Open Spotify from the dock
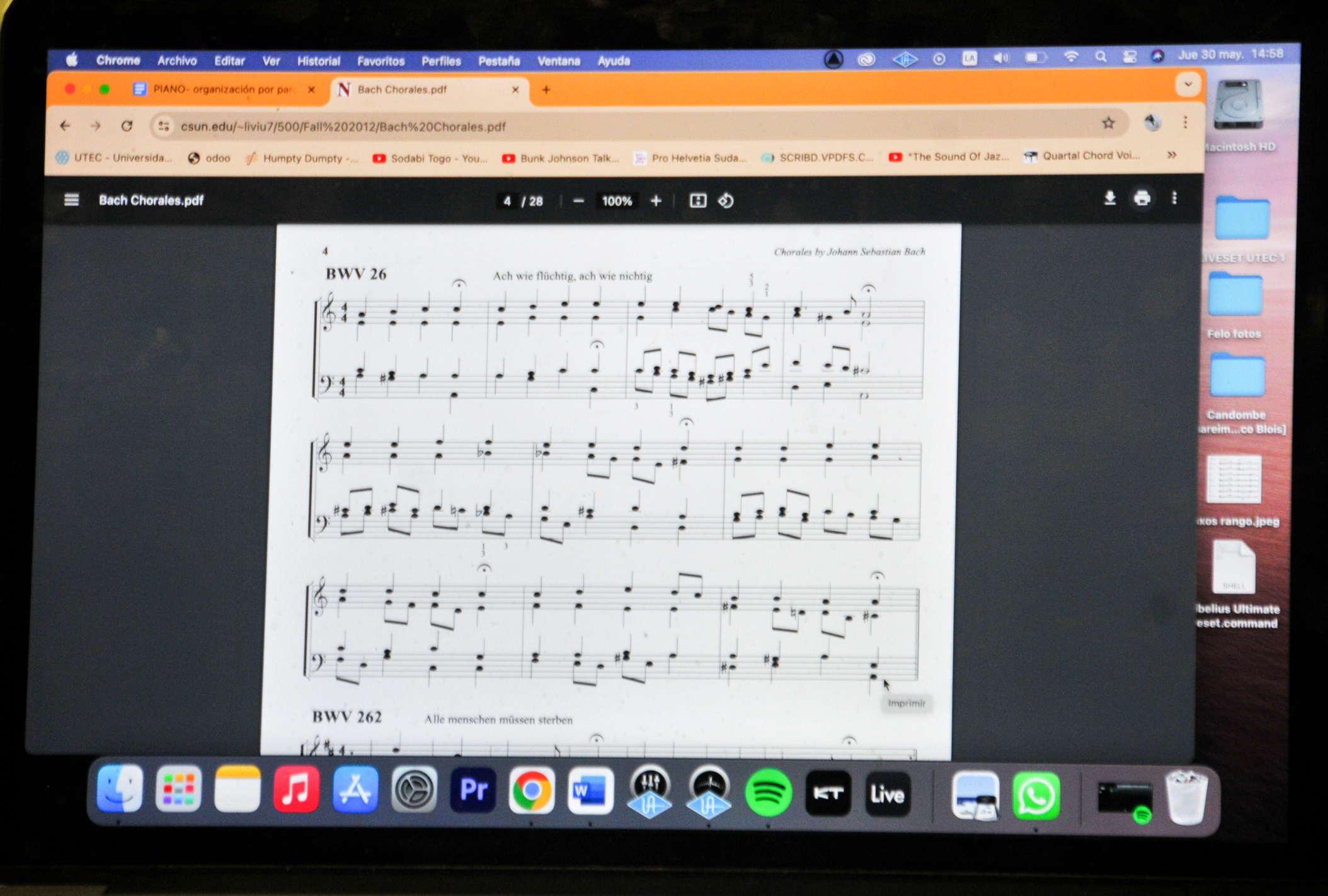 (769, 793)
